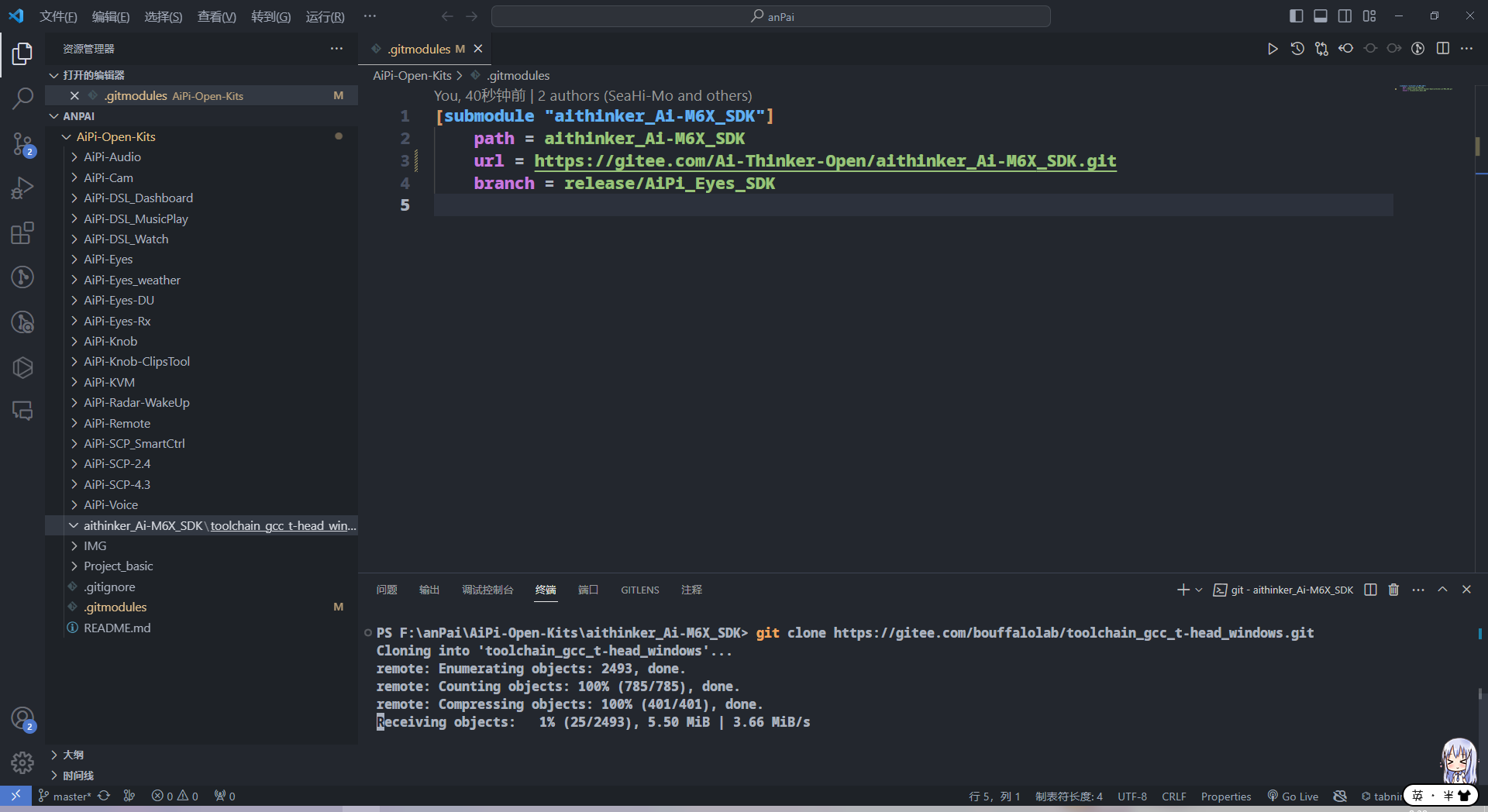Switch to the GITLENS panel tab
The image size is (1488, 812).
(640, 590)
